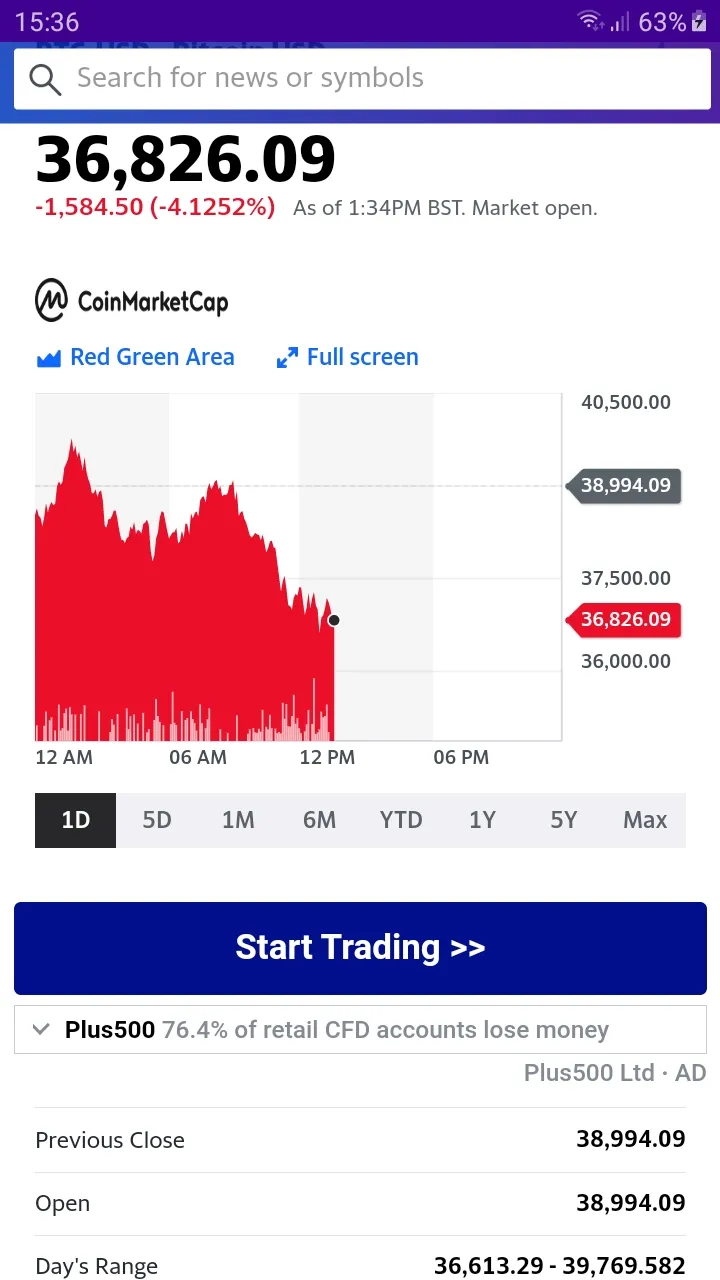
Task: Show the 6M chart range
Action: 319,820
